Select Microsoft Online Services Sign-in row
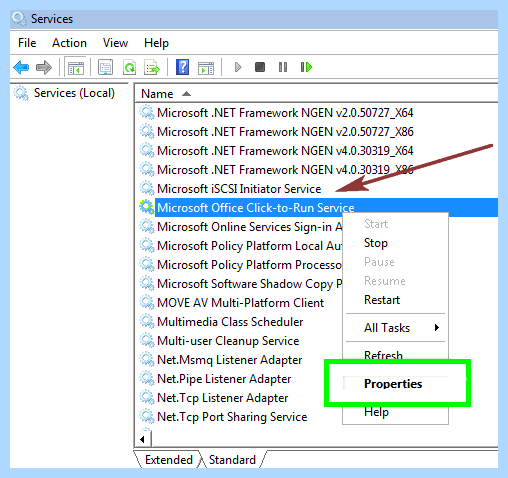Viewport: 508px width, 478px height. 249,227
